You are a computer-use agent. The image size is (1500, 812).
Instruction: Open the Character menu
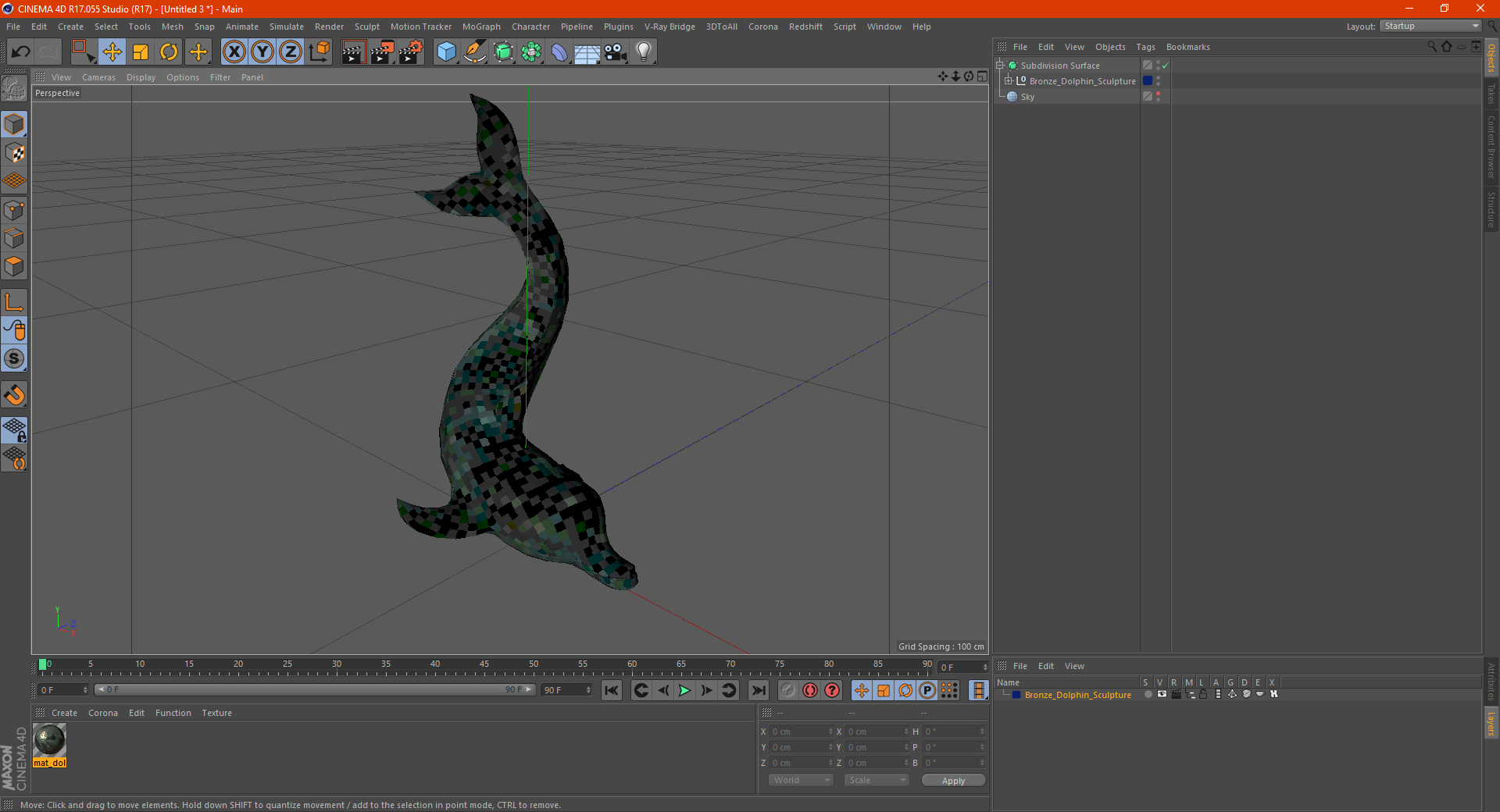530,27
